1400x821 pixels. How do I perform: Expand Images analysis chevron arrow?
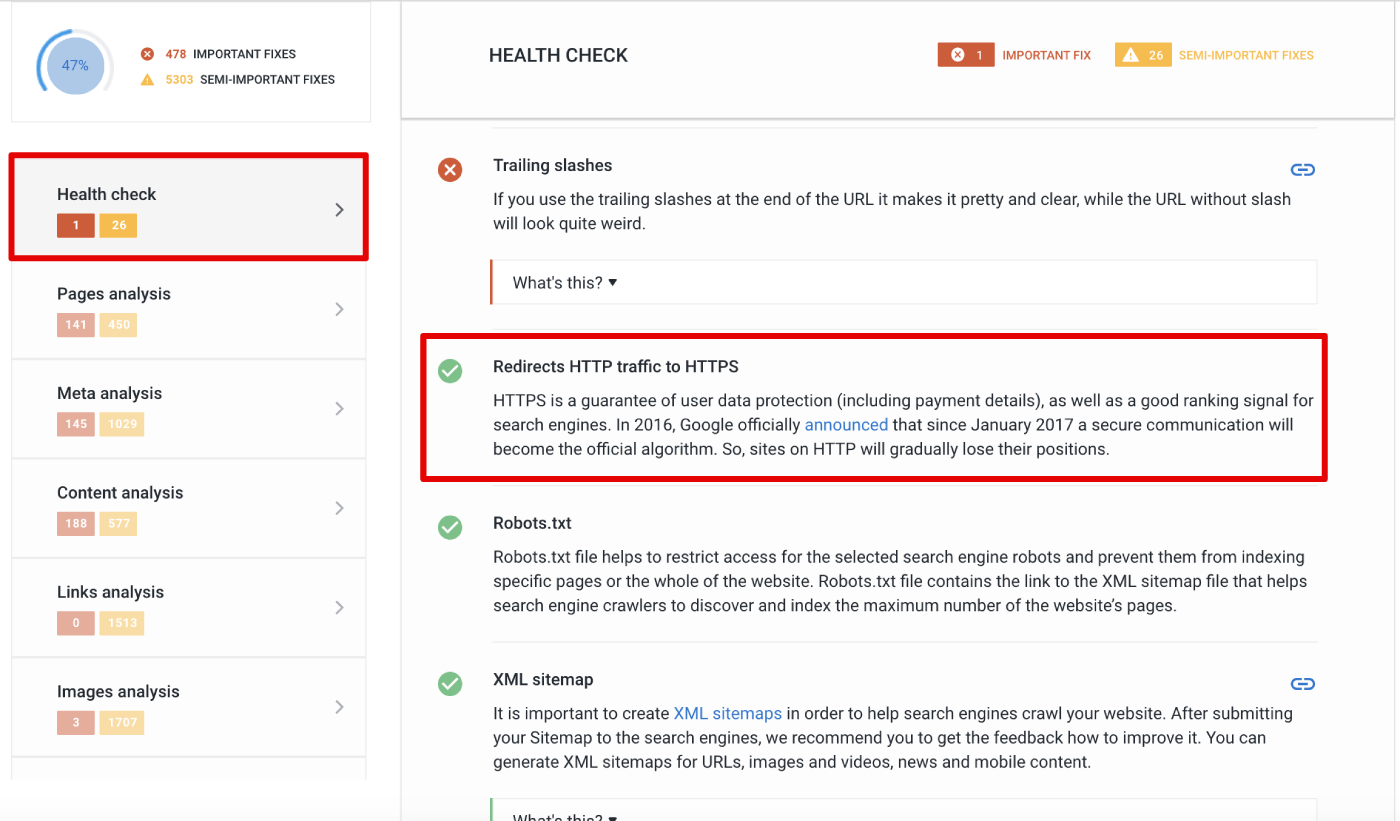click(339, 707)
